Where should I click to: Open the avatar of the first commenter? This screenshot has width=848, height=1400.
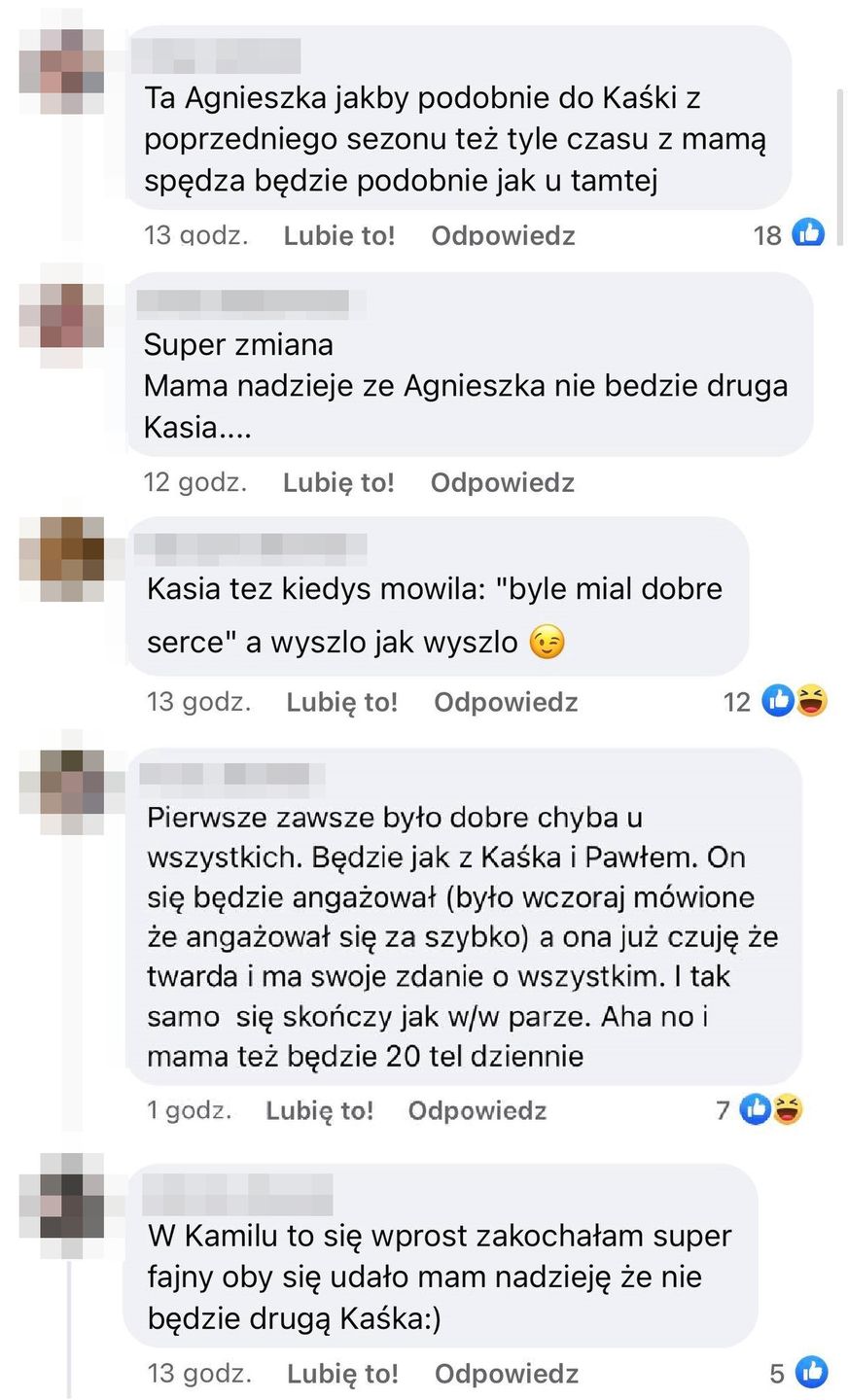(62, 61)
